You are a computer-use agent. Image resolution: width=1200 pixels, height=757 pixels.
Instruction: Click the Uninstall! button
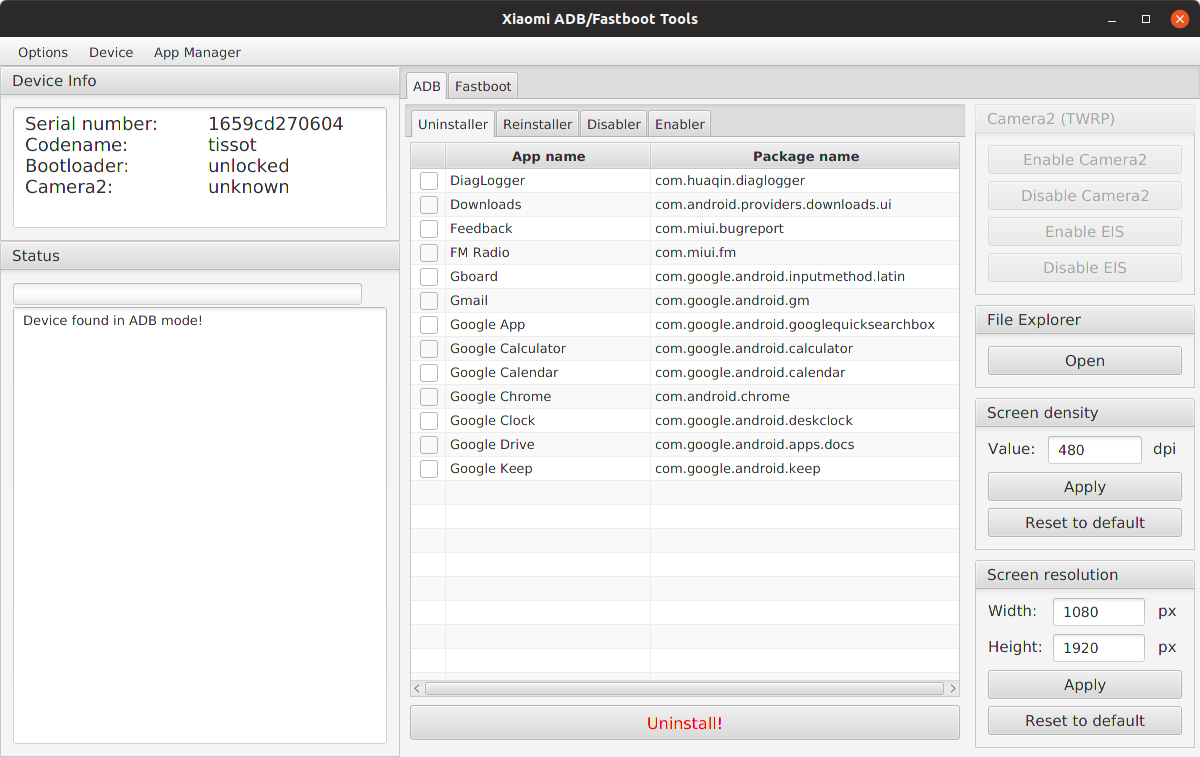[x=684, y=722]
